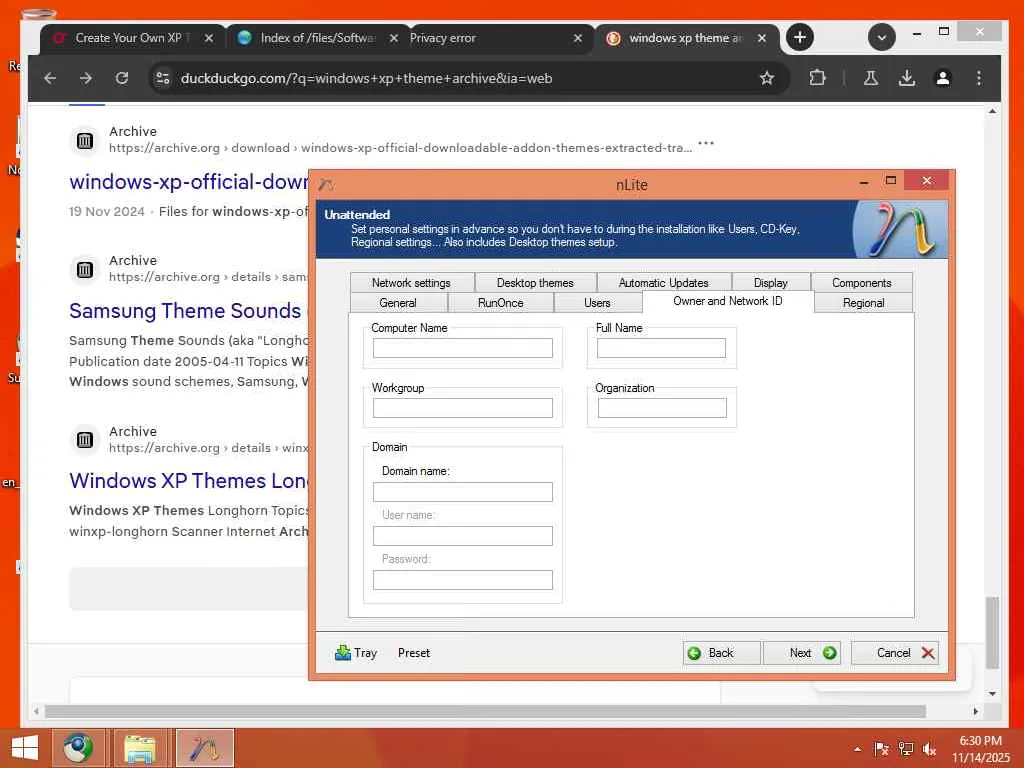Select the RunOnce tab
1024x768 pixels.
click(501, 302)
